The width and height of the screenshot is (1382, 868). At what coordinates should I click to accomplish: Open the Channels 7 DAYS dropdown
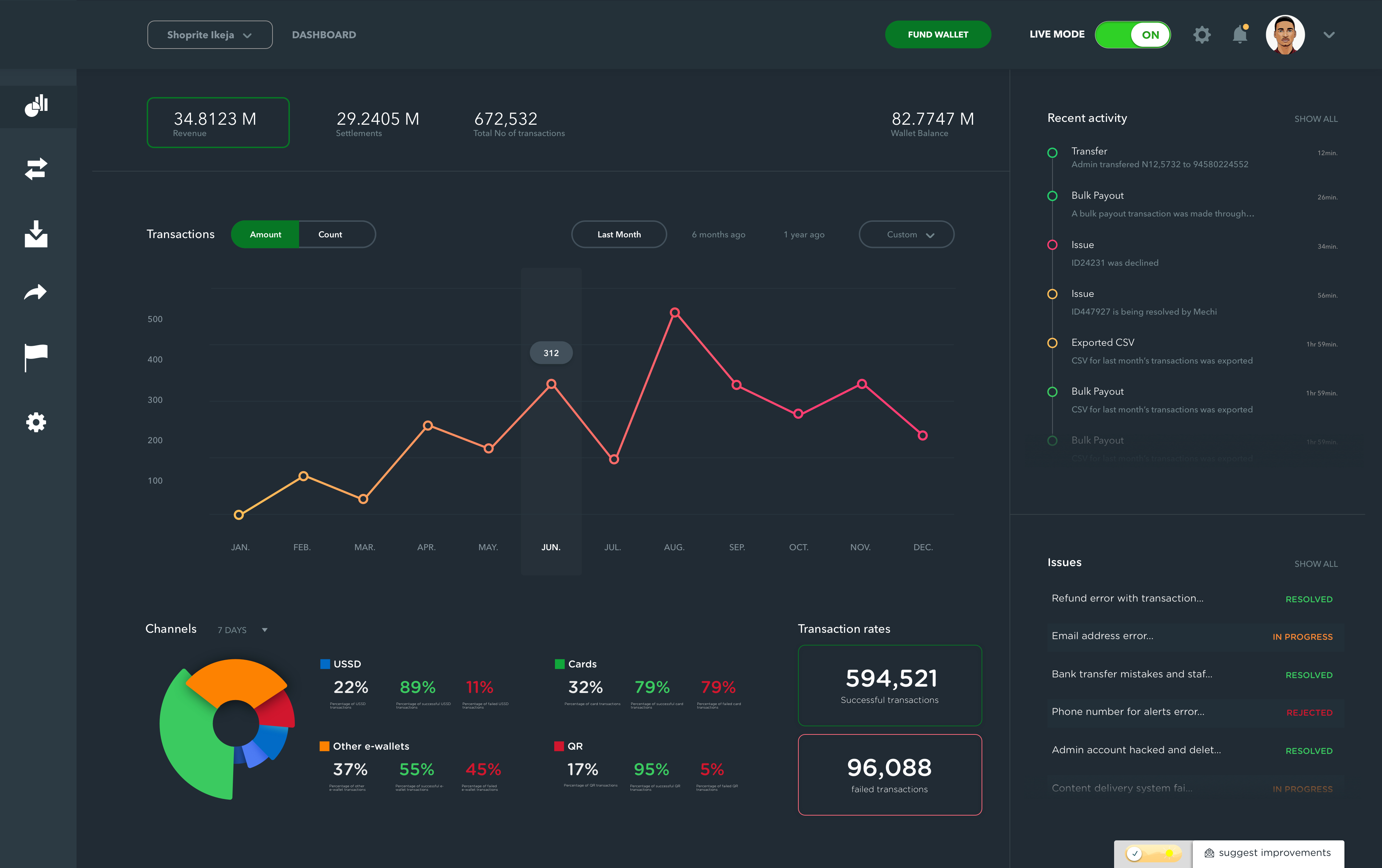242,629
